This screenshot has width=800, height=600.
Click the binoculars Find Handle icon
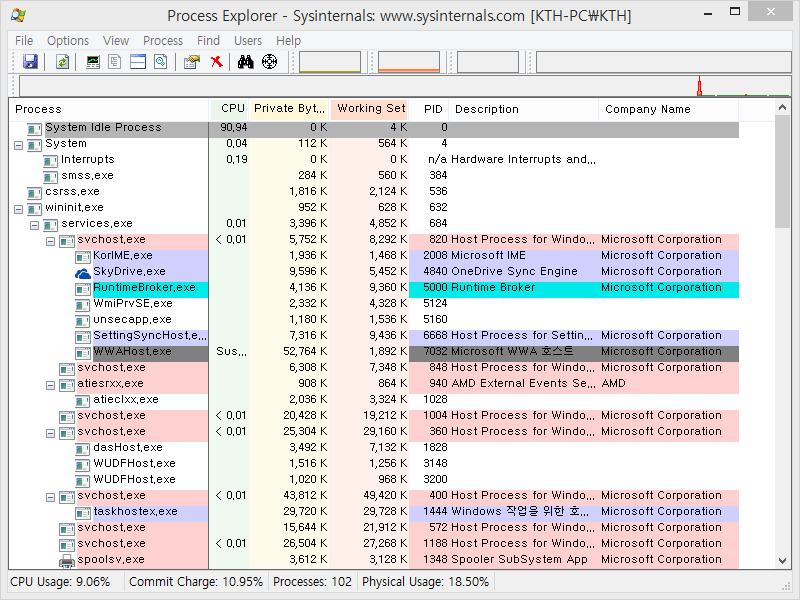[245, 62]
